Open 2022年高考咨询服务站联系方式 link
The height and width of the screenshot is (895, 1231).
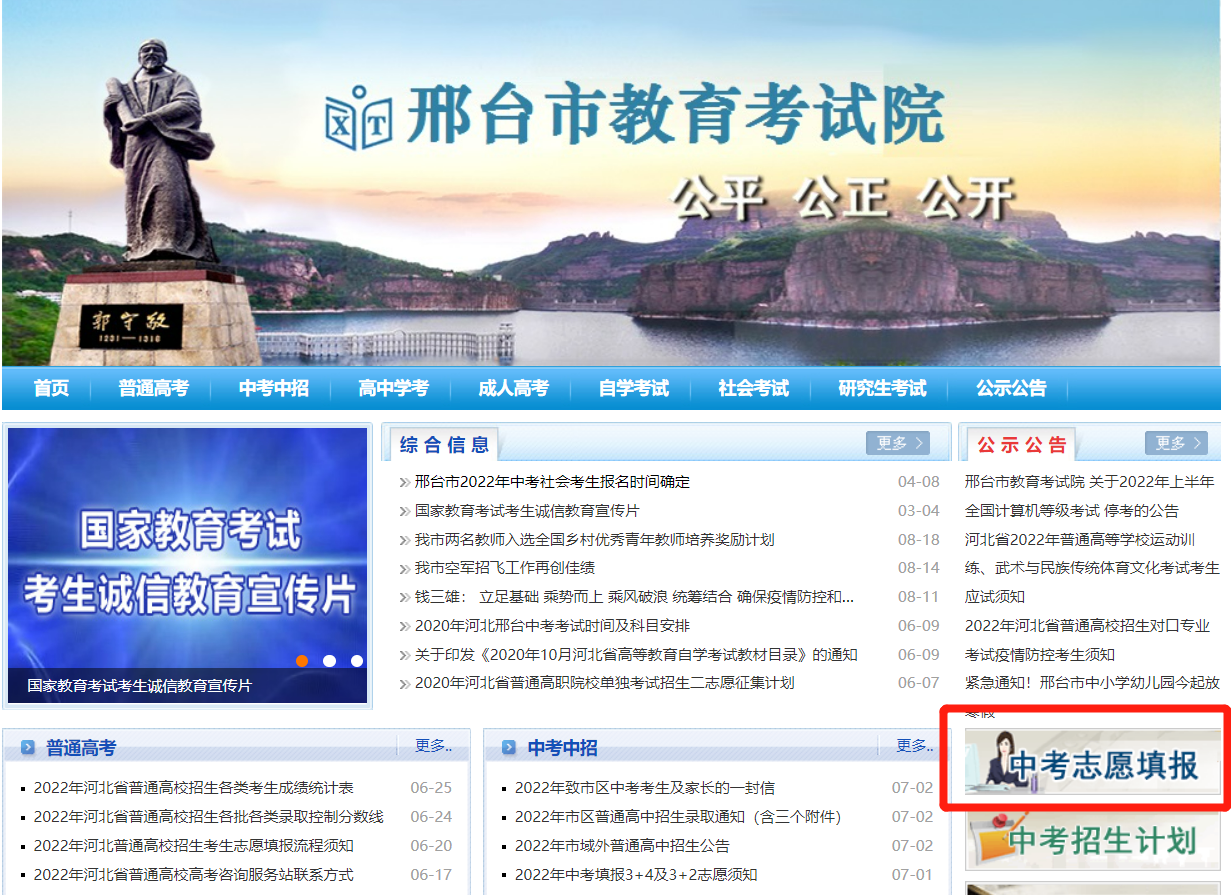193,875
